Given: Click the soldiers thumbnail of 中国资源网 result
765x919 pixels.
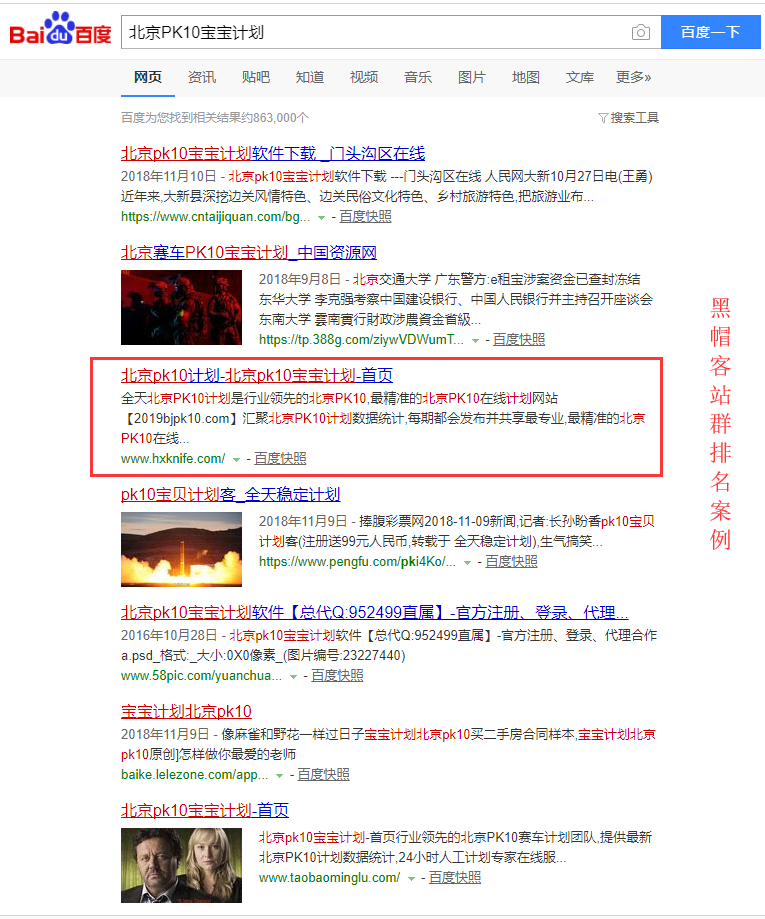Looking at the screenshot, I should (x=181, y=307).
